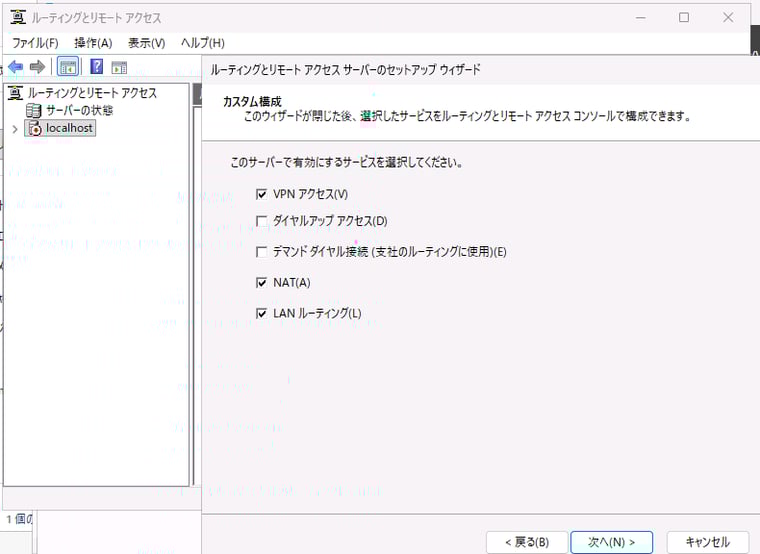This screenshot has height=554, width=760.
Task: Uncheck the LAN ルーティング(L) checkbox
Action: [261, 314]
